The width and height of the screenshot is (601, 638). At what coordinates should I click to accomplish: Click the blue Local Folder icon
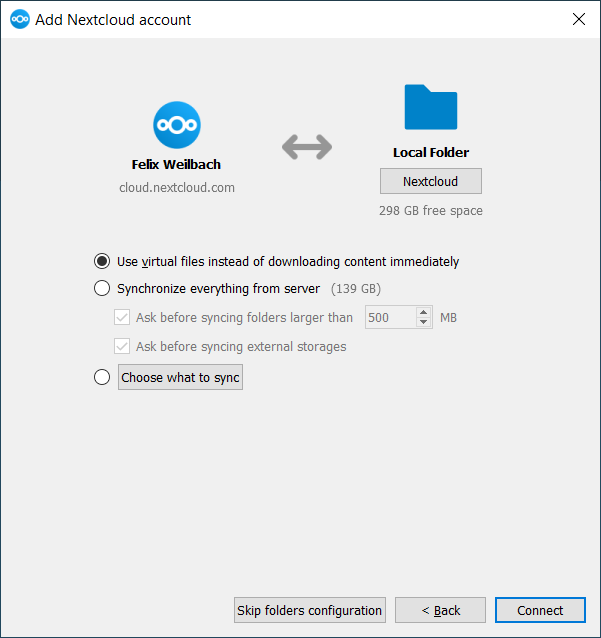coord(430,107)
